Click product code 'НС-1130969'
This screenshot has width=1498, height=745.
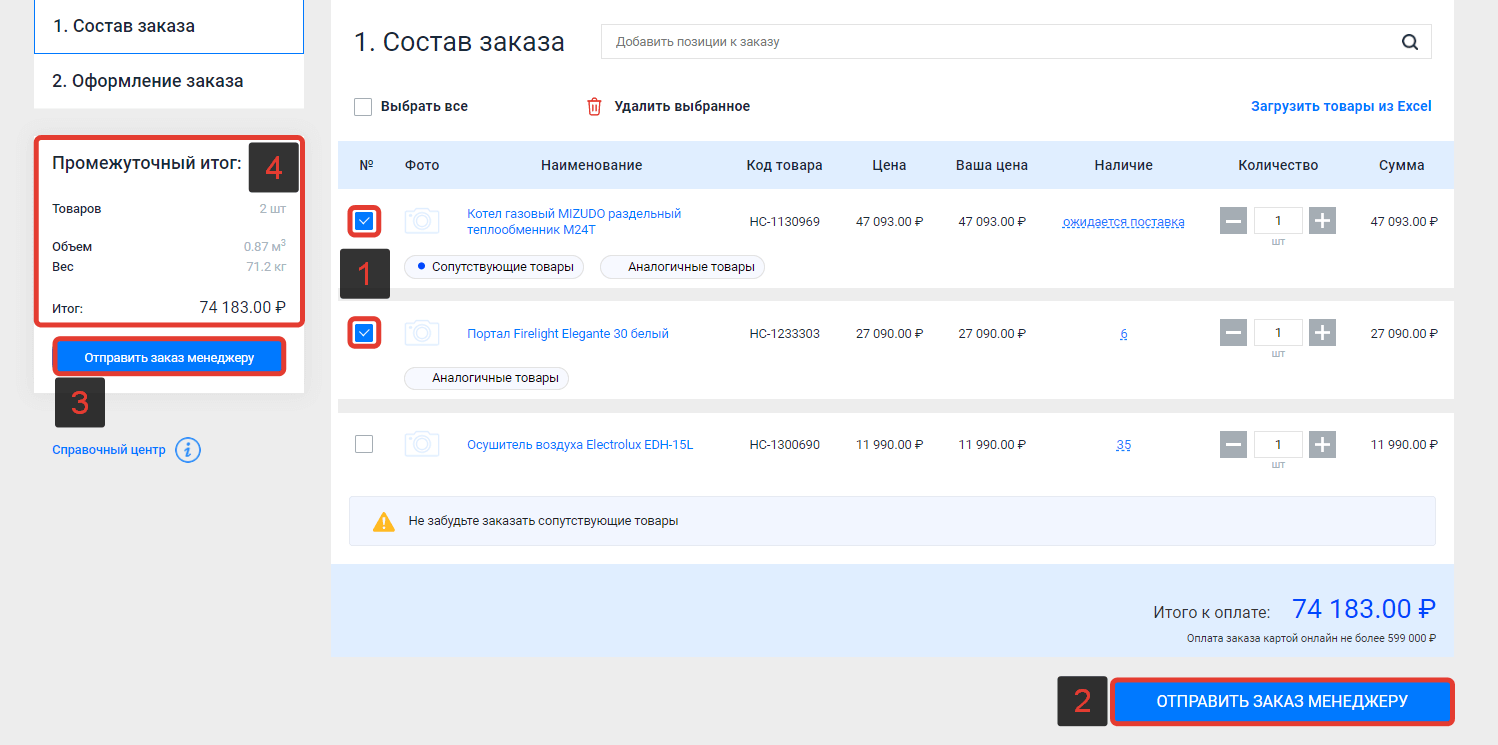785,222
